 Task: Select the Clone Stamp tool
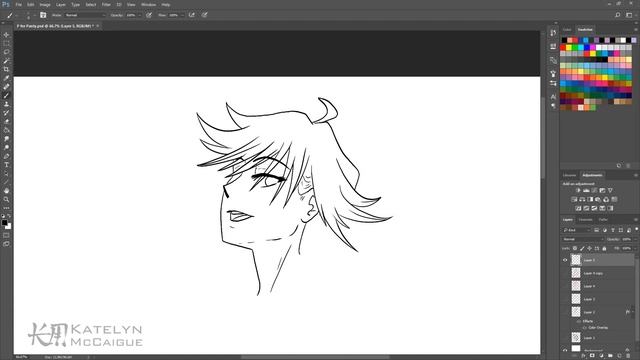(x=6, y=104)
